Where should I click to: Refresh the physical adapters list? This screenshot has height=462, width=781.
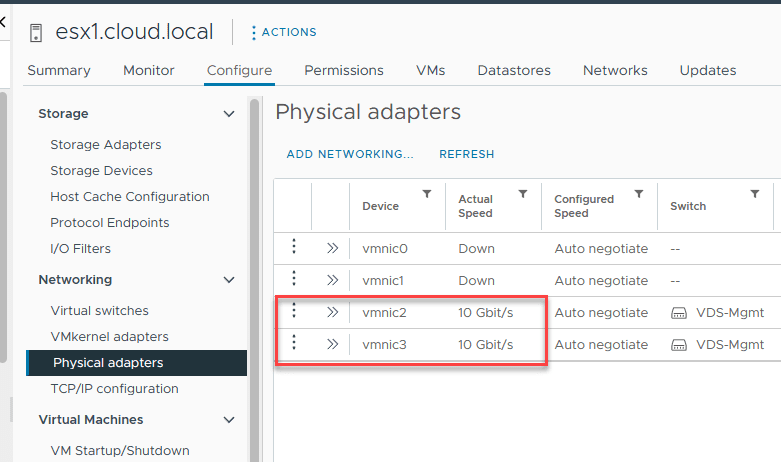(x=467, y=154)
